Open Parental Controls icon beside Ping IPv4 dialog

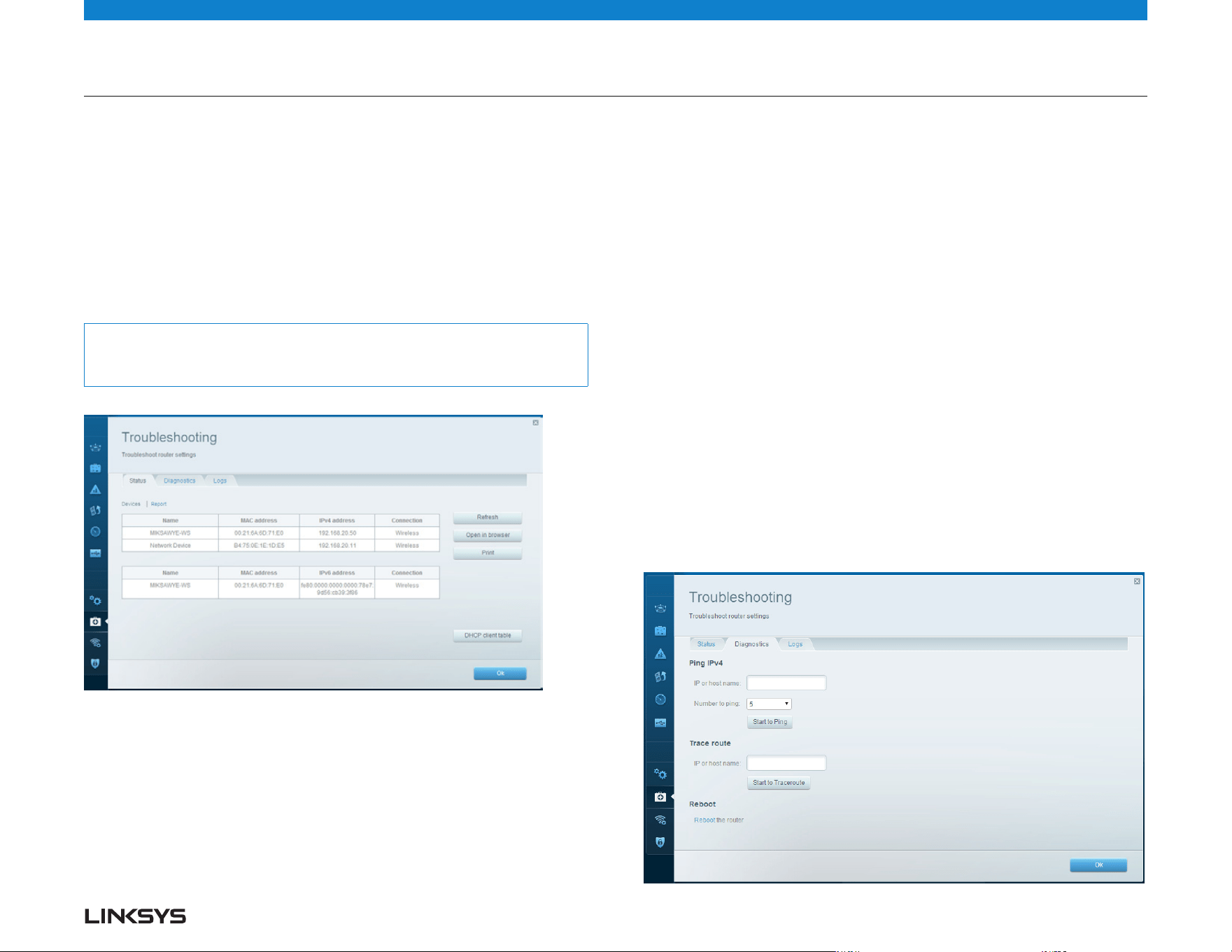point(660,654)
